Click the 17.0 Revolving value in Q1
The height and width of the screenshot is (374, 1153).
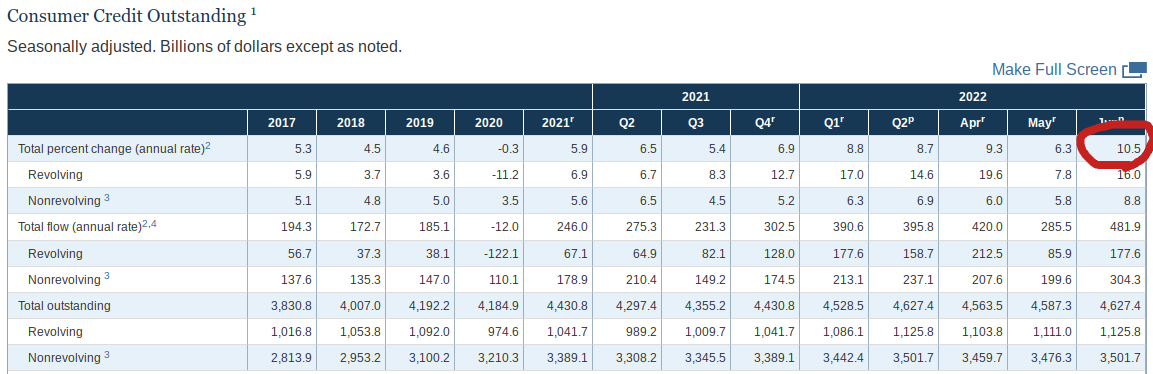[852, 175]
